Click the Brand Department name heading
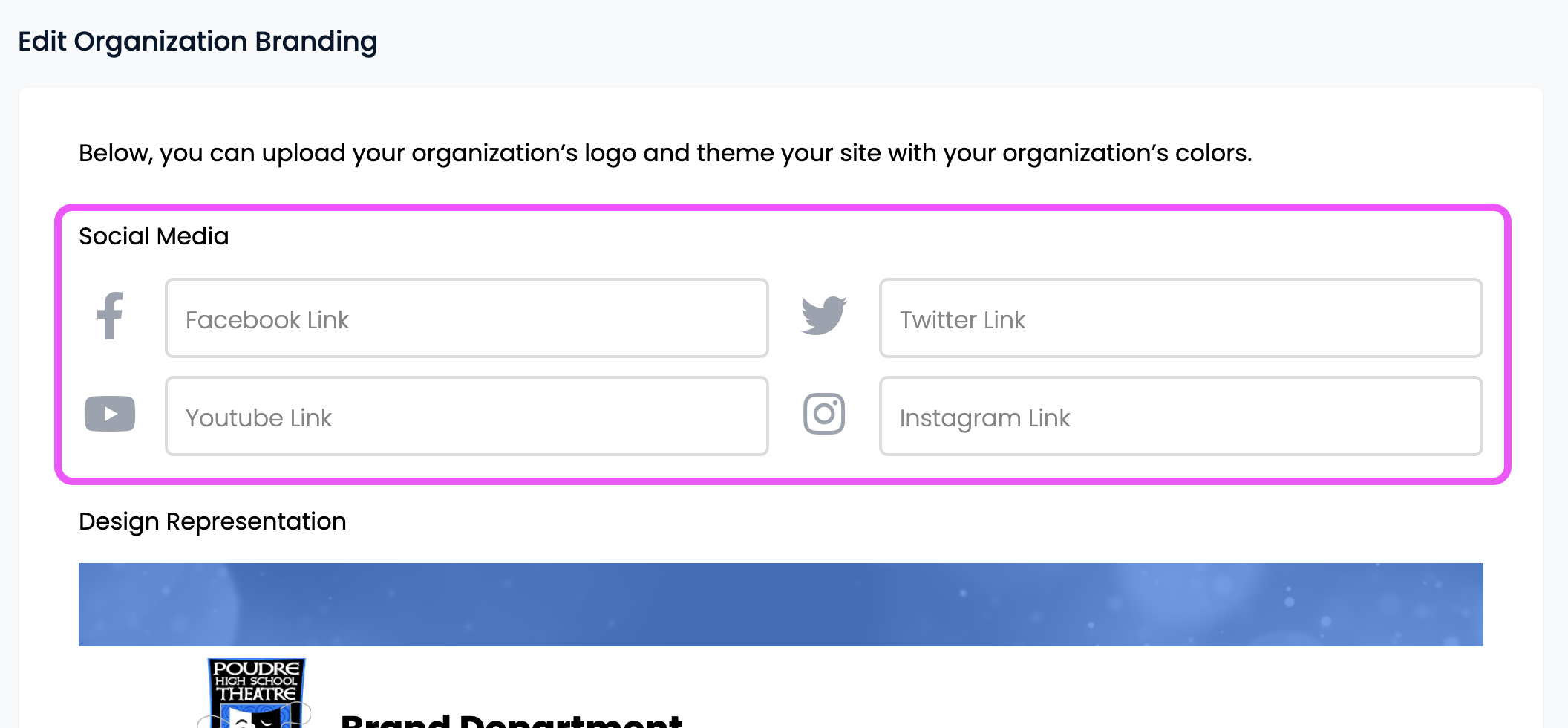This screenshot has height=728, width=1568. click(x=512, y=721)
